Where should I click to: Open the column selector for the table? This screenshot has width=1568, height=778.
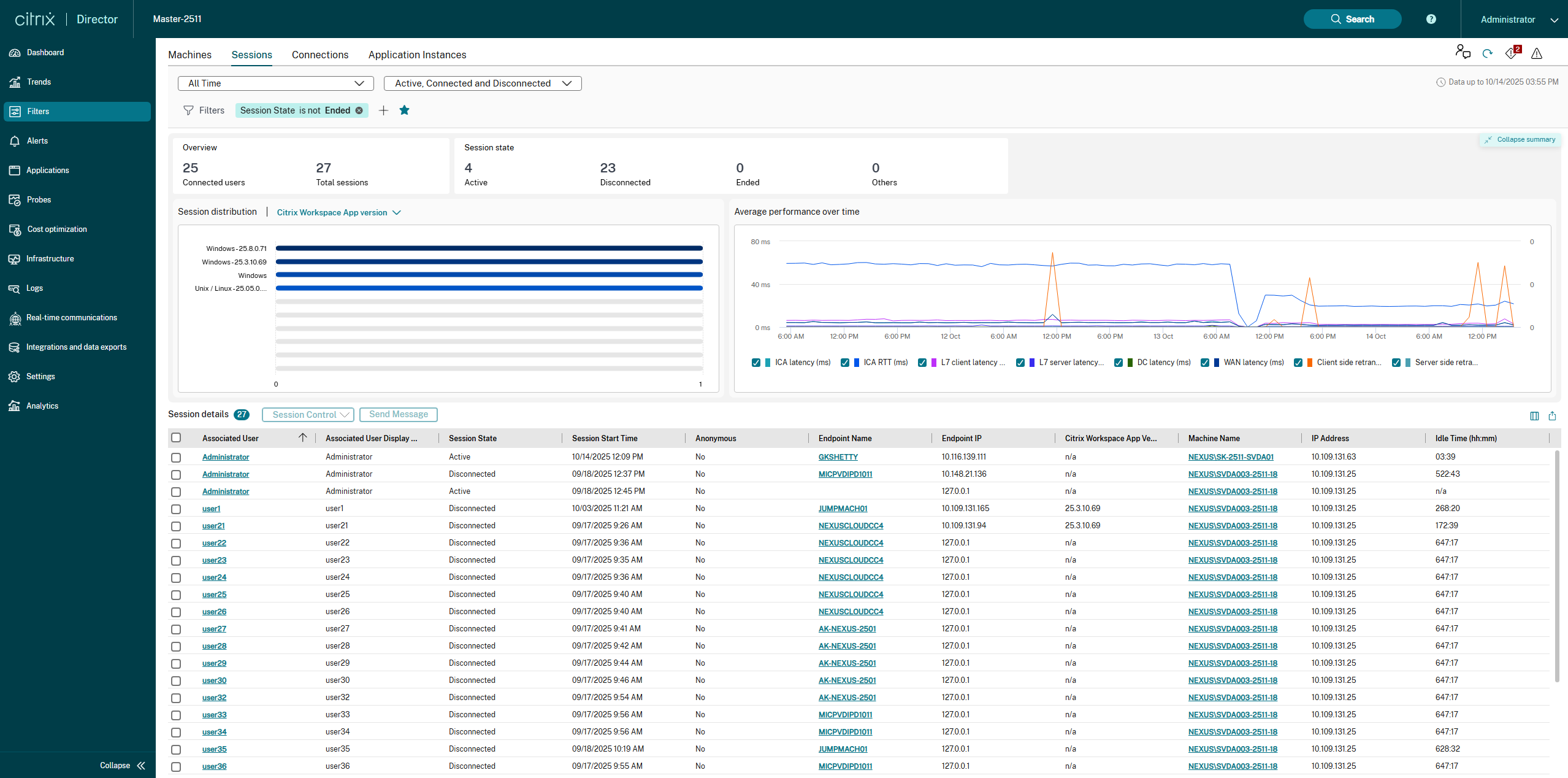tap(1534, 415)
